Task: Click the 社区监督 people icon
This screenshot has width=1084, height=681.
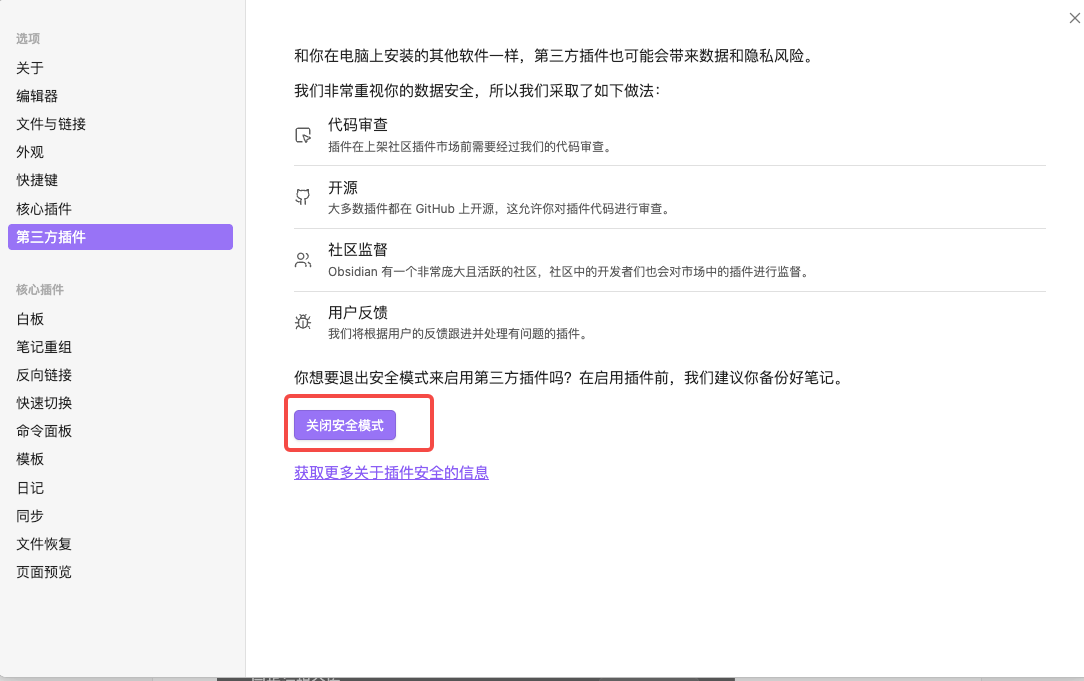Action: pyautogui.click(x=302, y=259)
